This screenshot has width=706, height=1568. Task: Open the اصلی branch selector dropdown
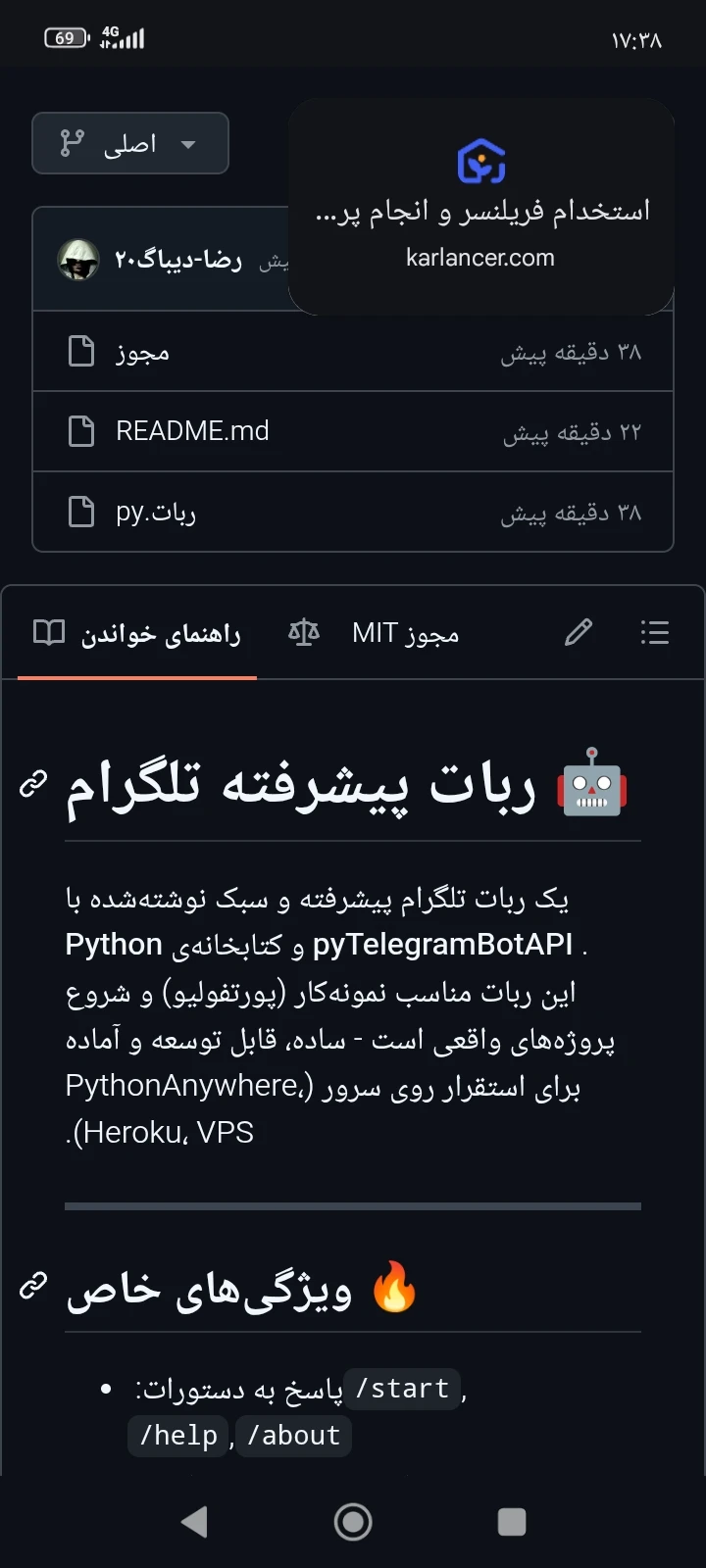130,144
